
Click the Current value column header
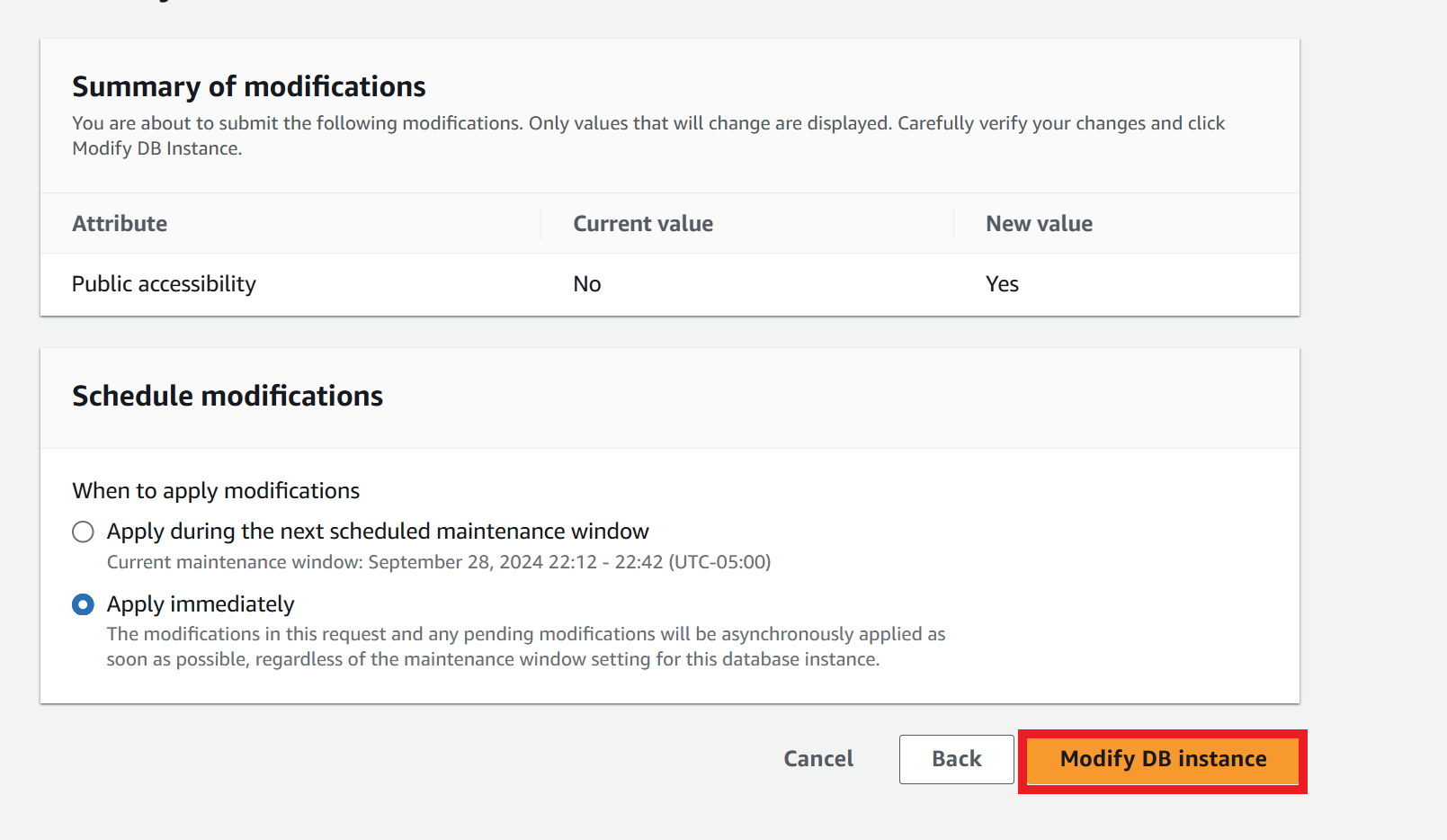coord(643,224)
